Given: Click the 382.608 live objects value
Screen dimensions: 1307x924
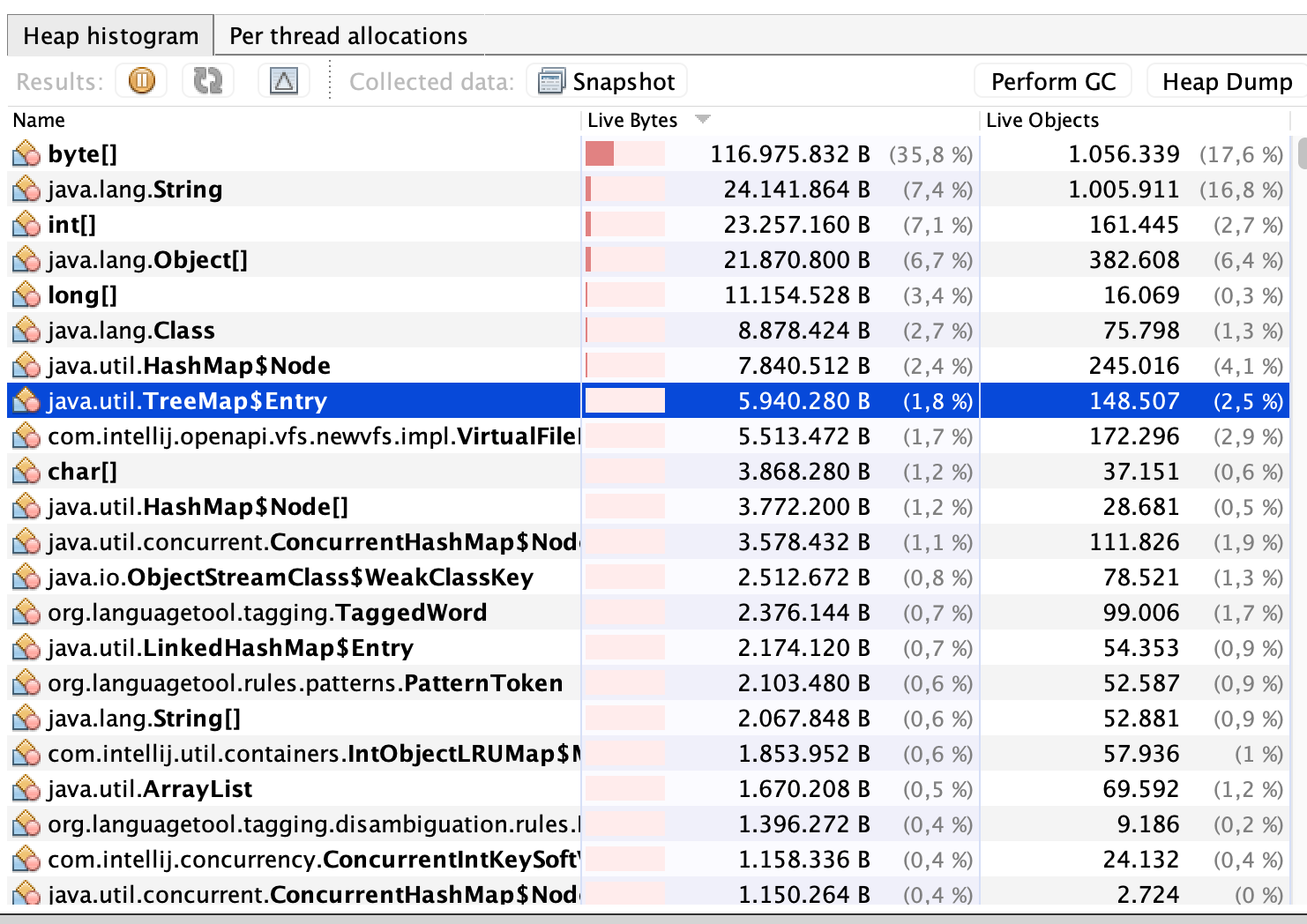Looking at the screenshot, I should click(x=1134, y=260).
